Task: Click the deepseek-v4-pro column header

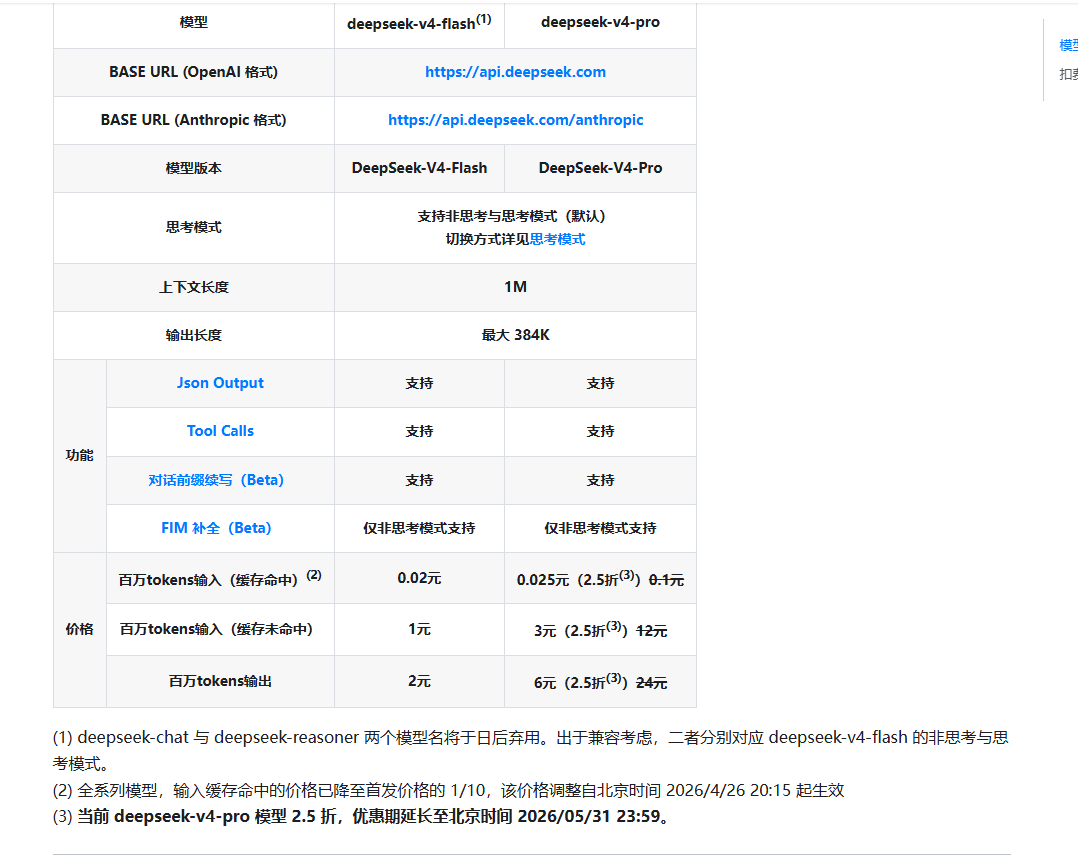Action: pyautogui.click(x=600, y=23)
